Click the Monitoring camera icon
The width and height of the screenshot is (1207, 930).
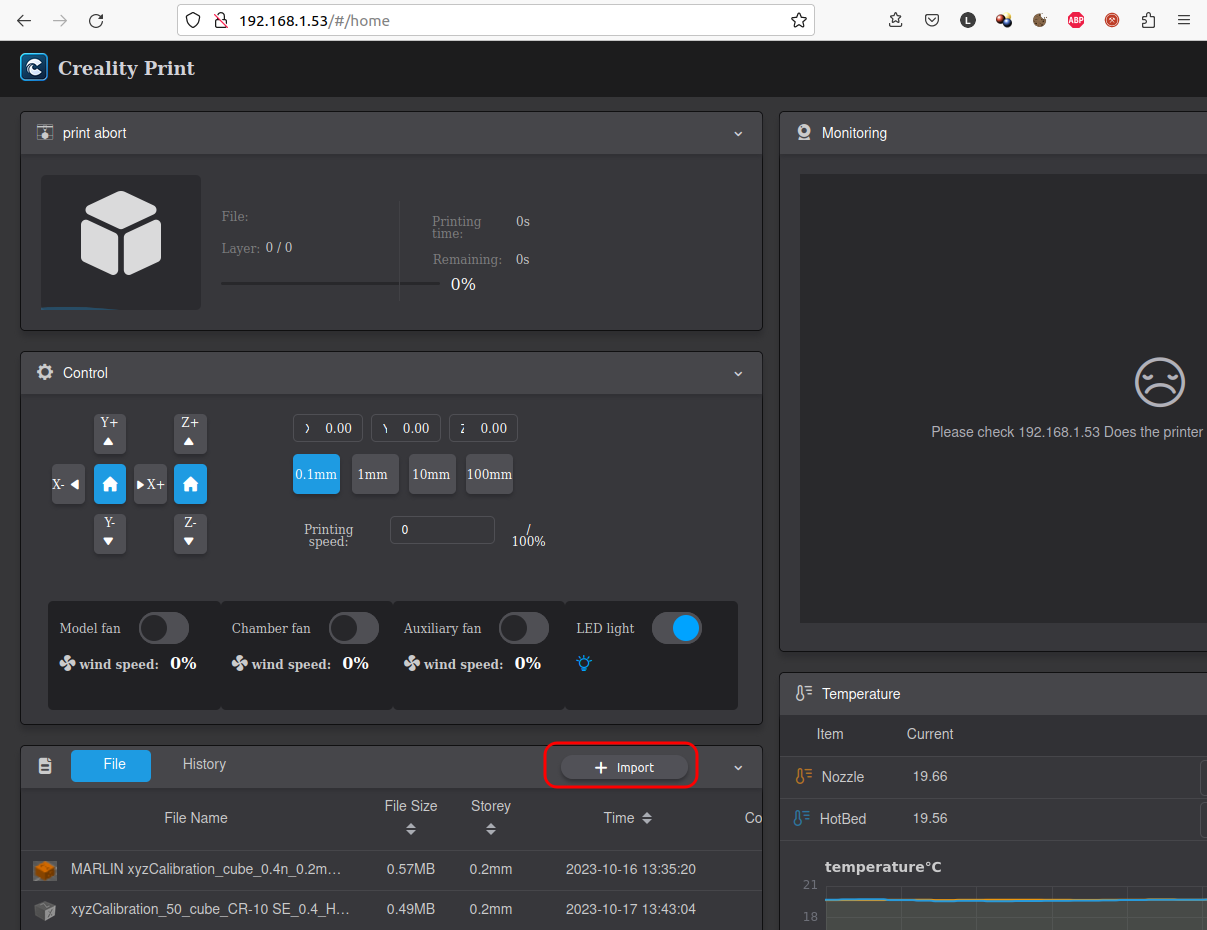(x=804, y=132)
